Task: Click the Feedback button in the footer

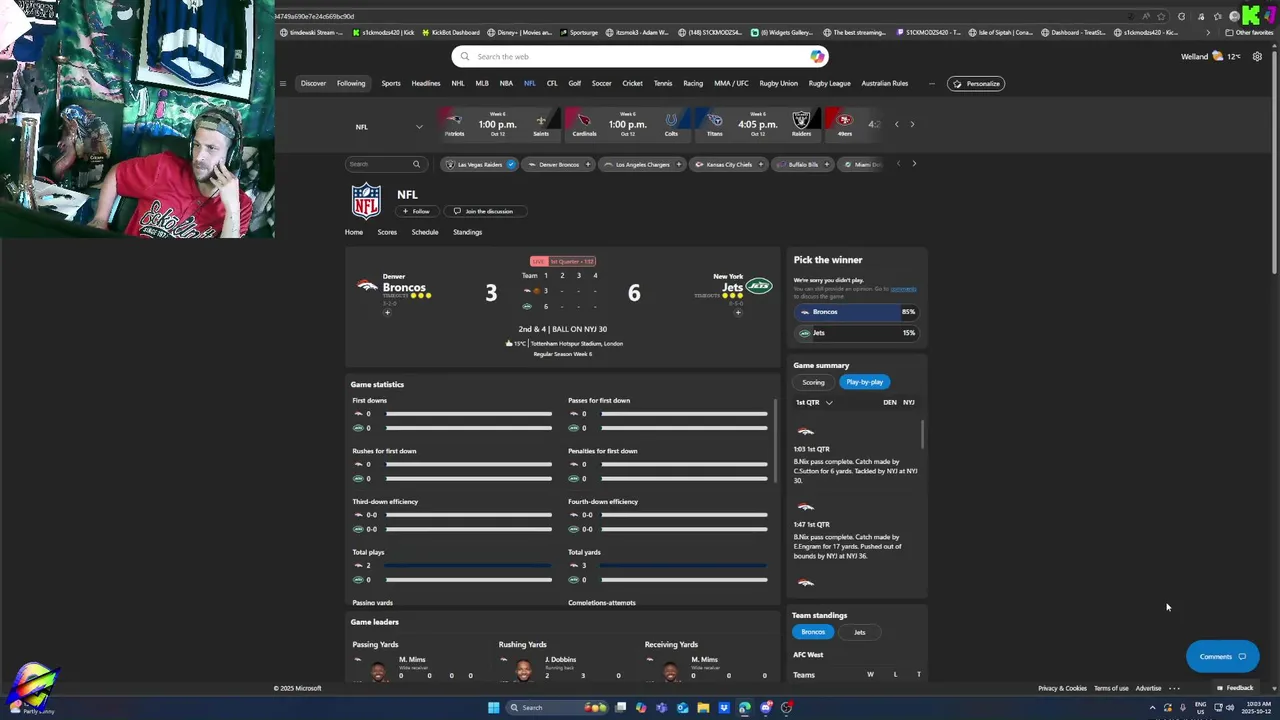Action: click(x=1234, y=688)
